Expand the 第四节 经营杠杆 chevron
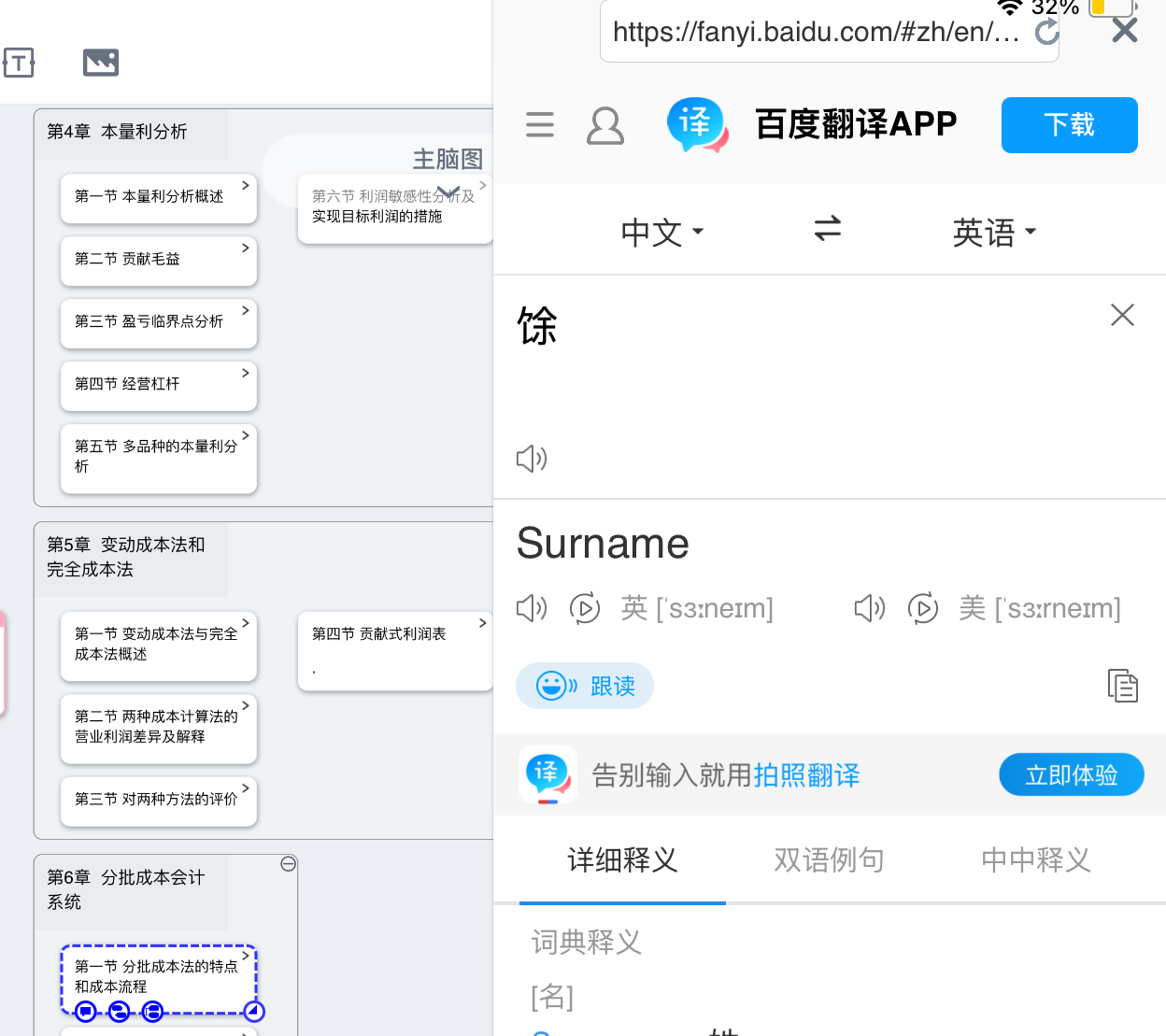Screen dimensions: 1166x1036 246,373
